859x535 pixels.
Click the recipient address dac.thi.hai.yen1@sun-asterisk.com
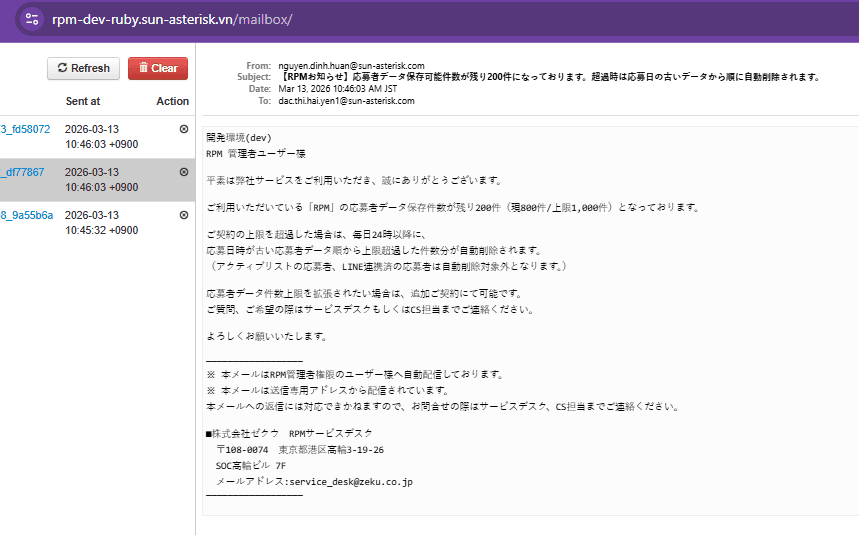(345, 100)
